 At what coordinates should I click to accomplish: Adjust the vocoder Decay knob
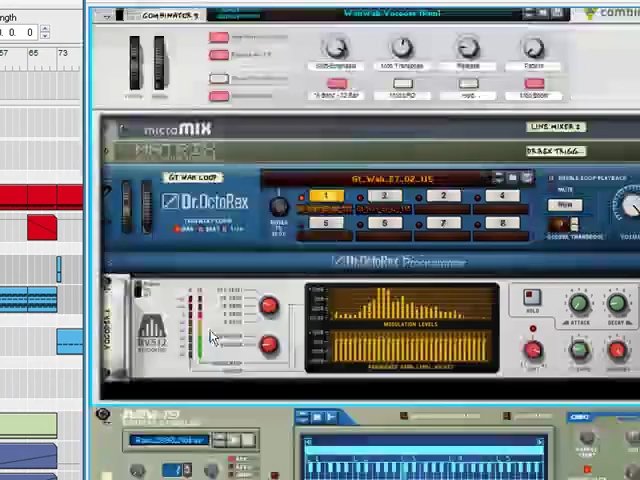pos(617,303)
